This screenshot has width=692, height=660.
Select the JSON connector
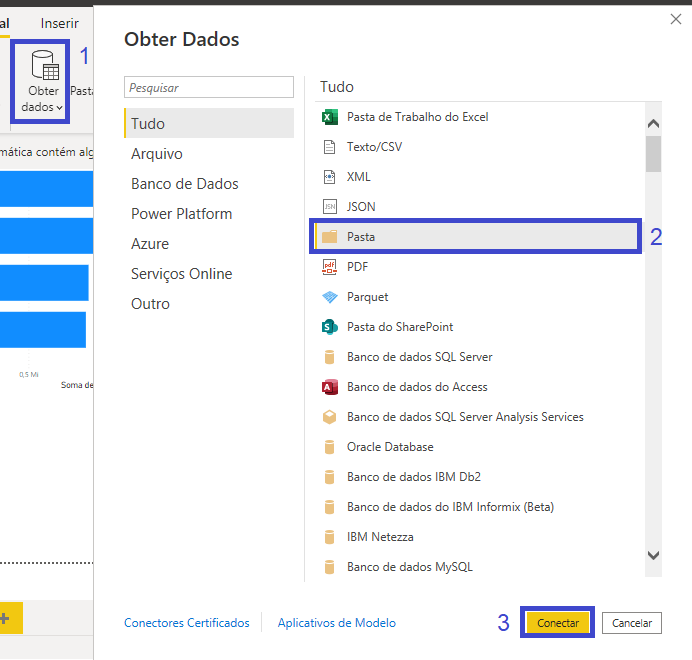(x=361, y=207)
